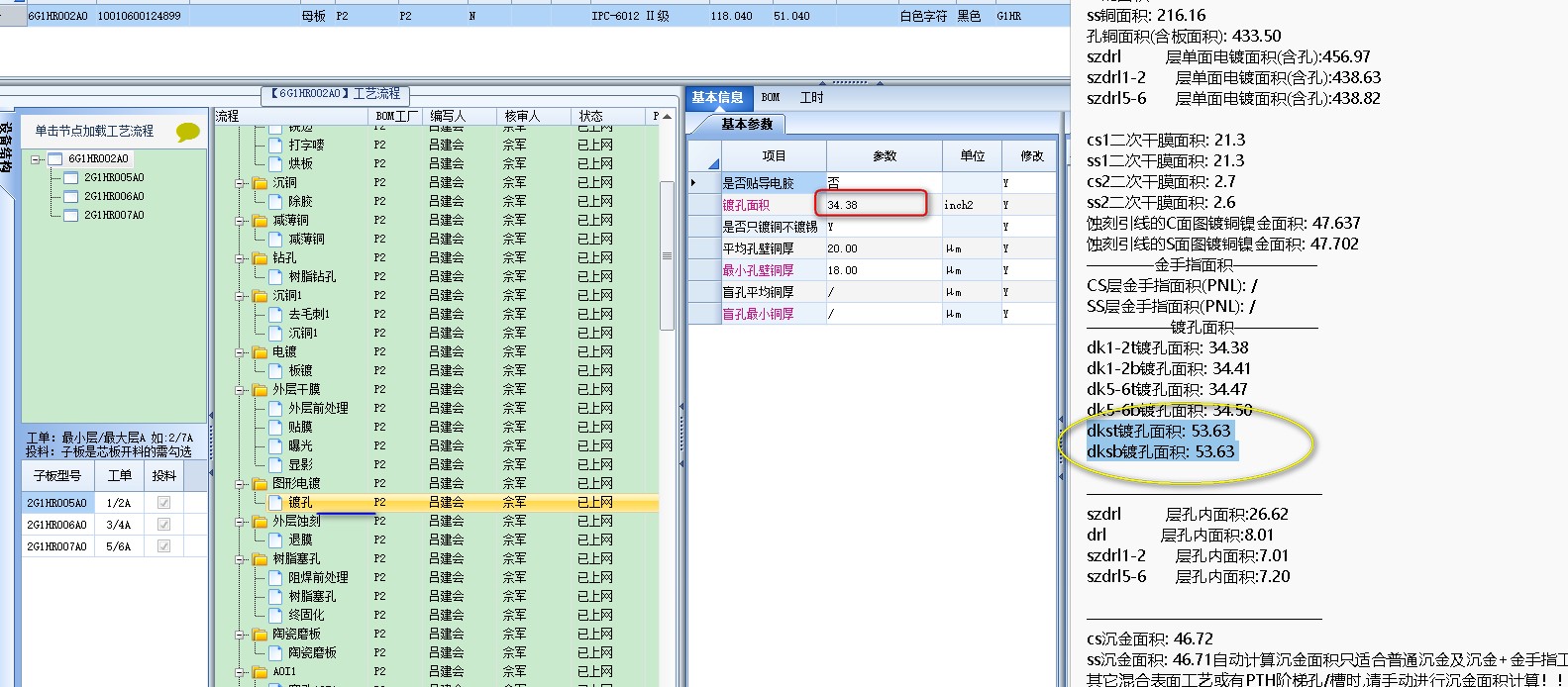Viewport: 1568px width, 687px height.
Task: Click the folder icon of the 外层干膜 node
Action: [x=261, y=389]
